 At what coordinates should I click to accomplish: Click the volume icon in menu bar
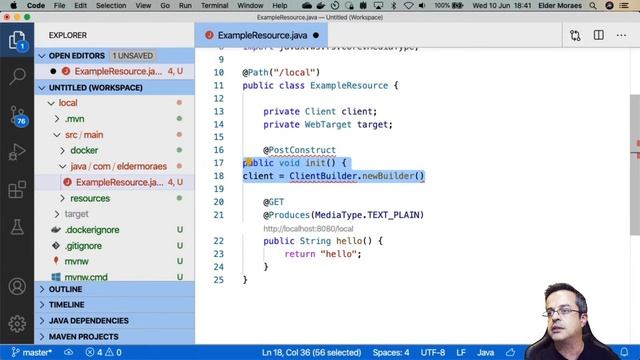click(422, 6)
